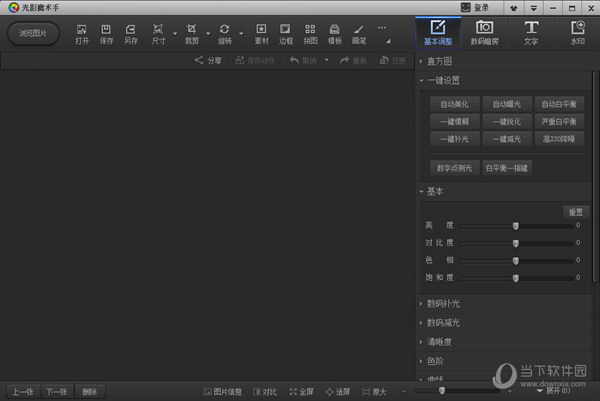Apply 一键模糊 (One-click Blur)
Screen dimensions: 600x401
click(455, 122)
